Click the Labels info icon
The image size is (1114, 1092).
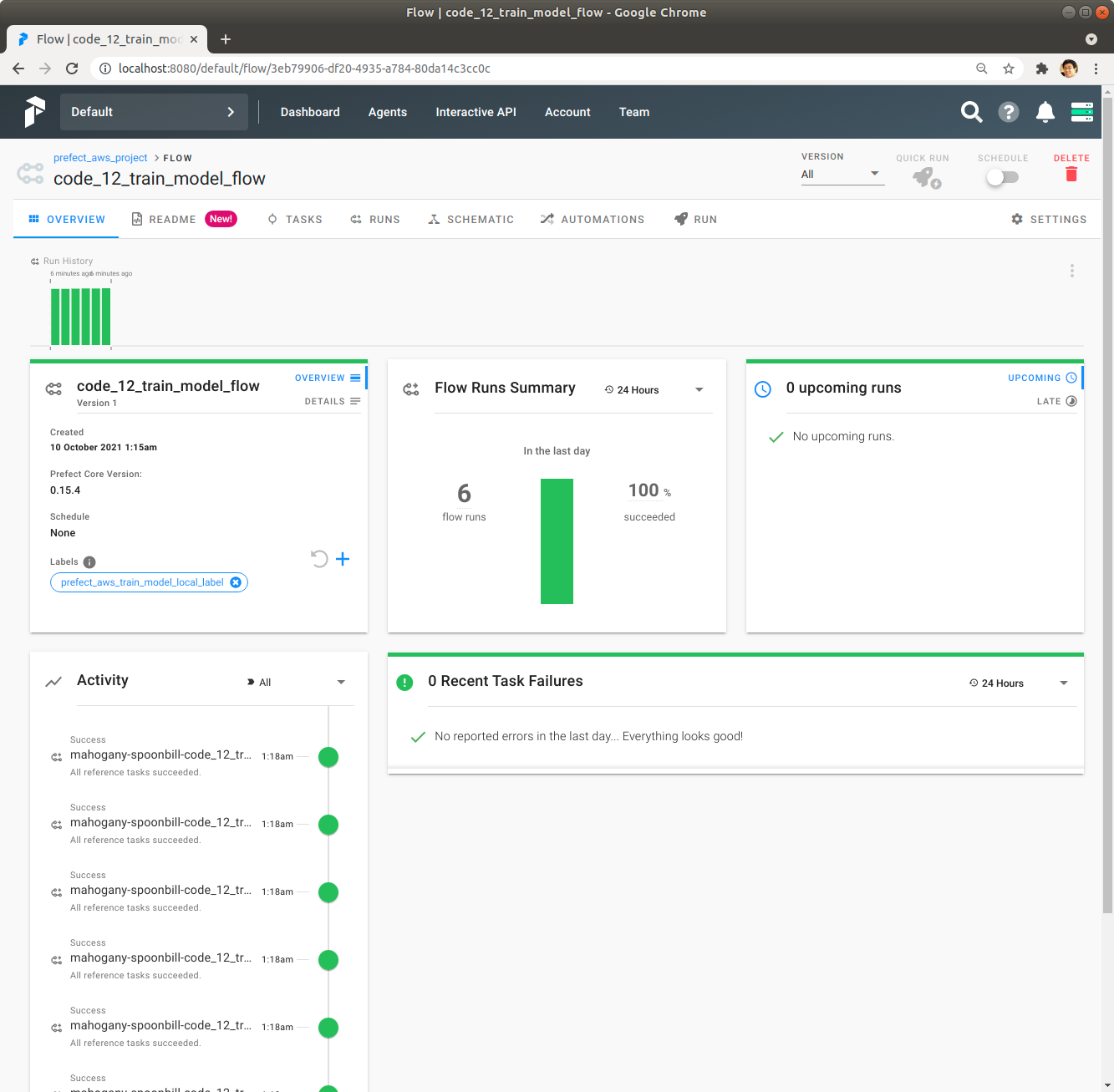(89, 562)
